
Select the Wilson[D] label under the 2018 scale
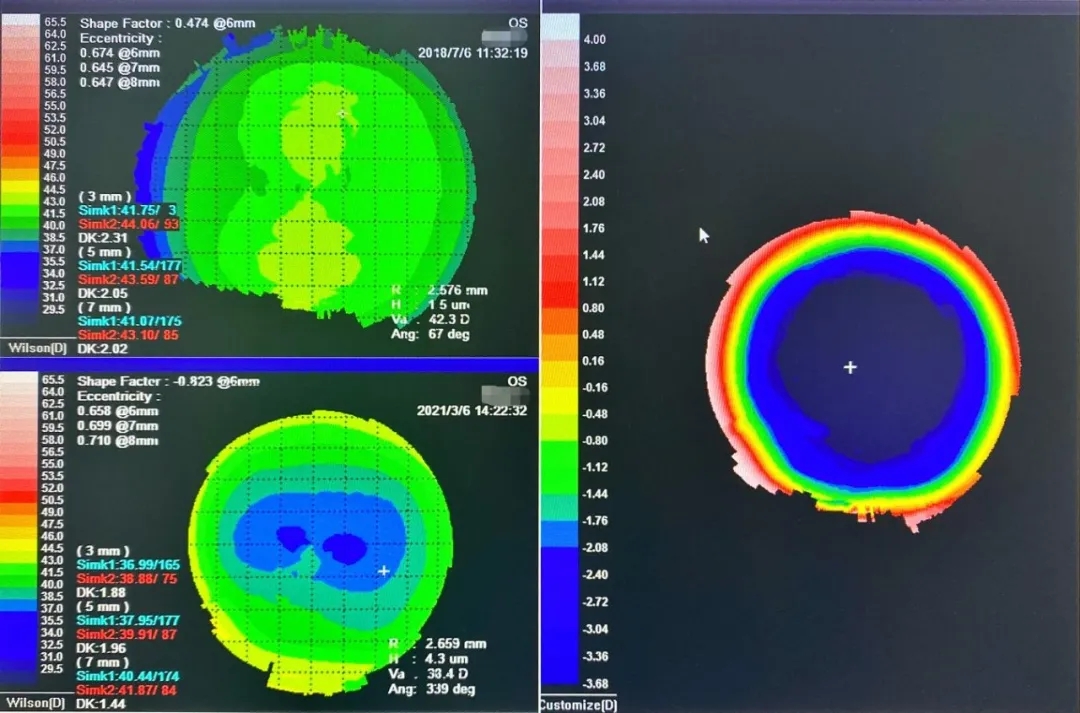pos(37,348)
